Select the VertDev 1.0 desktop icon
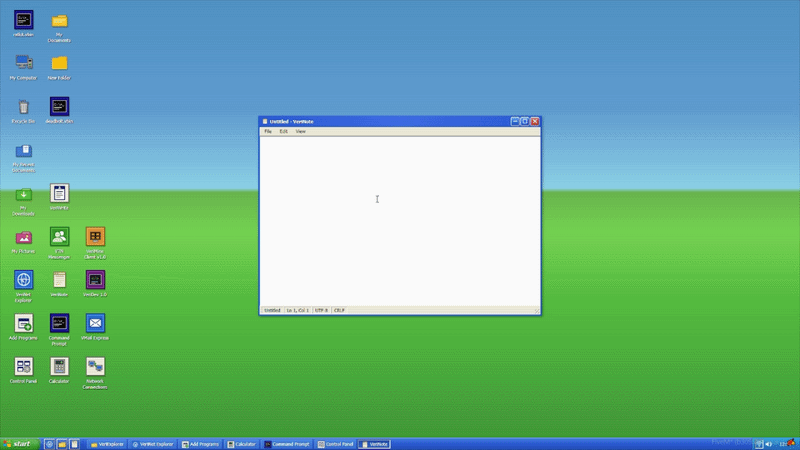The height and width of the screenshot is (450, 800). (x=95, y=284)
